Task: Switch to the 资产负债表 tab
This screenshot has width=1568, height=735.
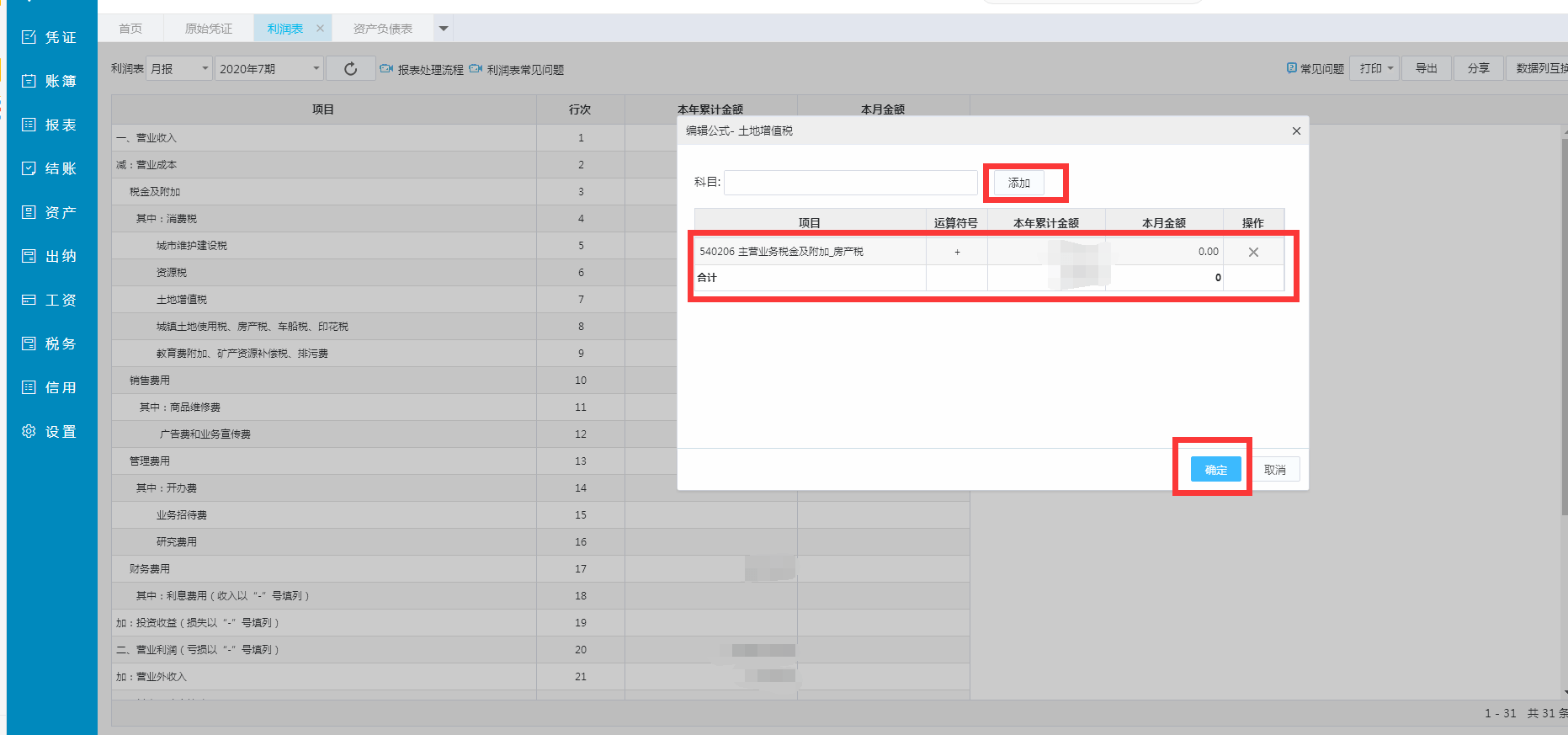Action: coord(383,29)
